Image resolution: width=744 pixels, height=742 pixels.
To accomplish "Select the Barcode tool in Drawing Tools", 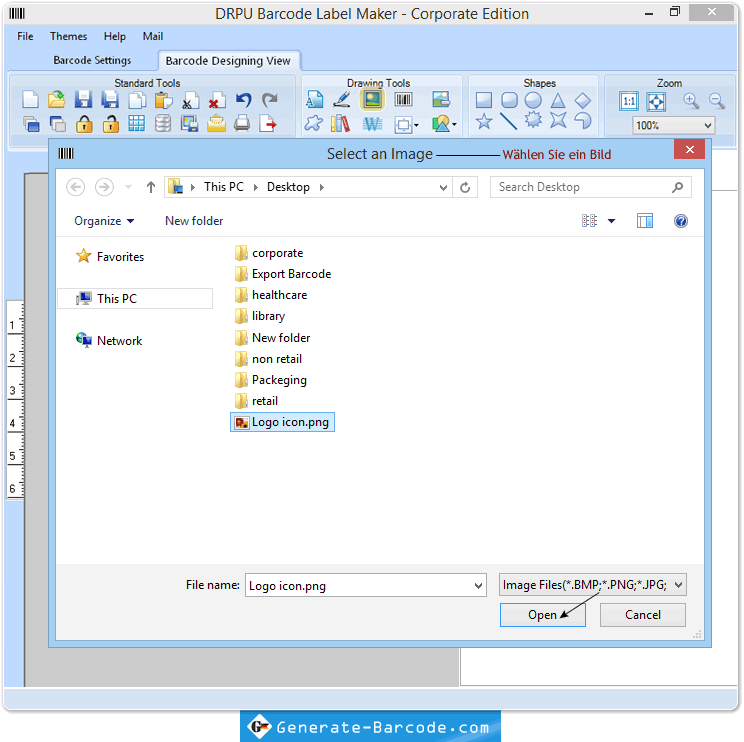I will click(404, 100).
